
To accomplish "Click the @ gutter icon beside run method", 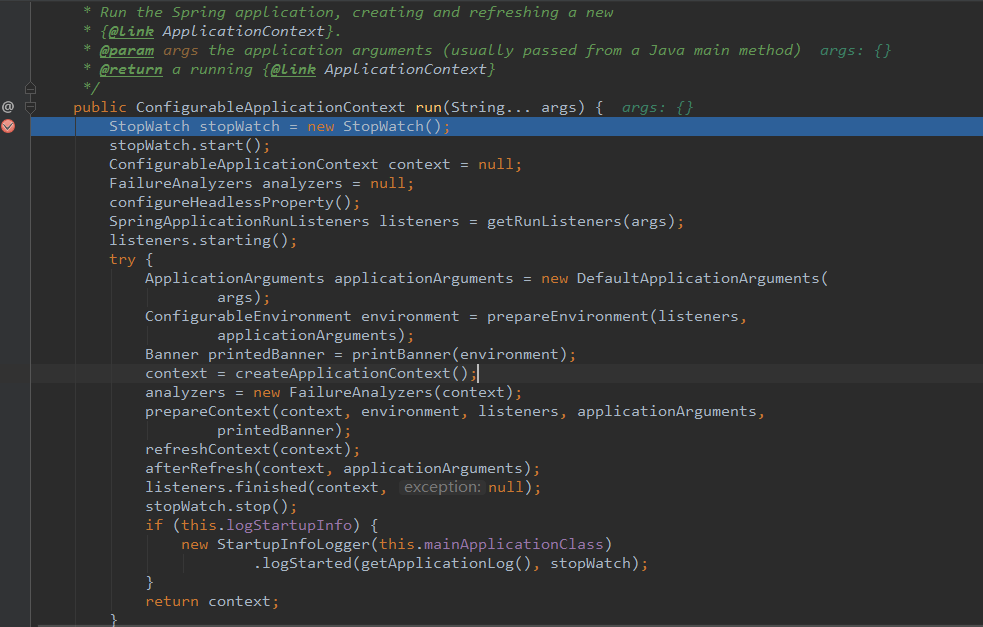I will (x=8, y=107).
